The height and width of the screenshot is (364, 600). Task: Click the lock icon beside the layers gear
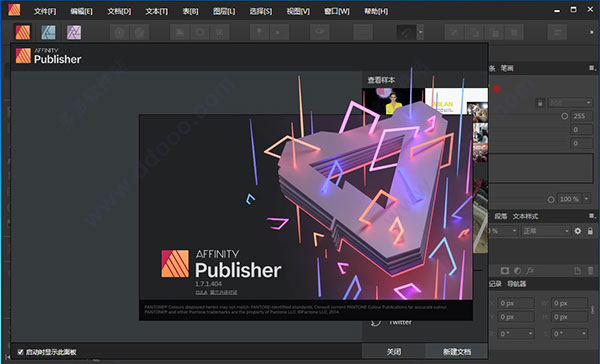590,231
